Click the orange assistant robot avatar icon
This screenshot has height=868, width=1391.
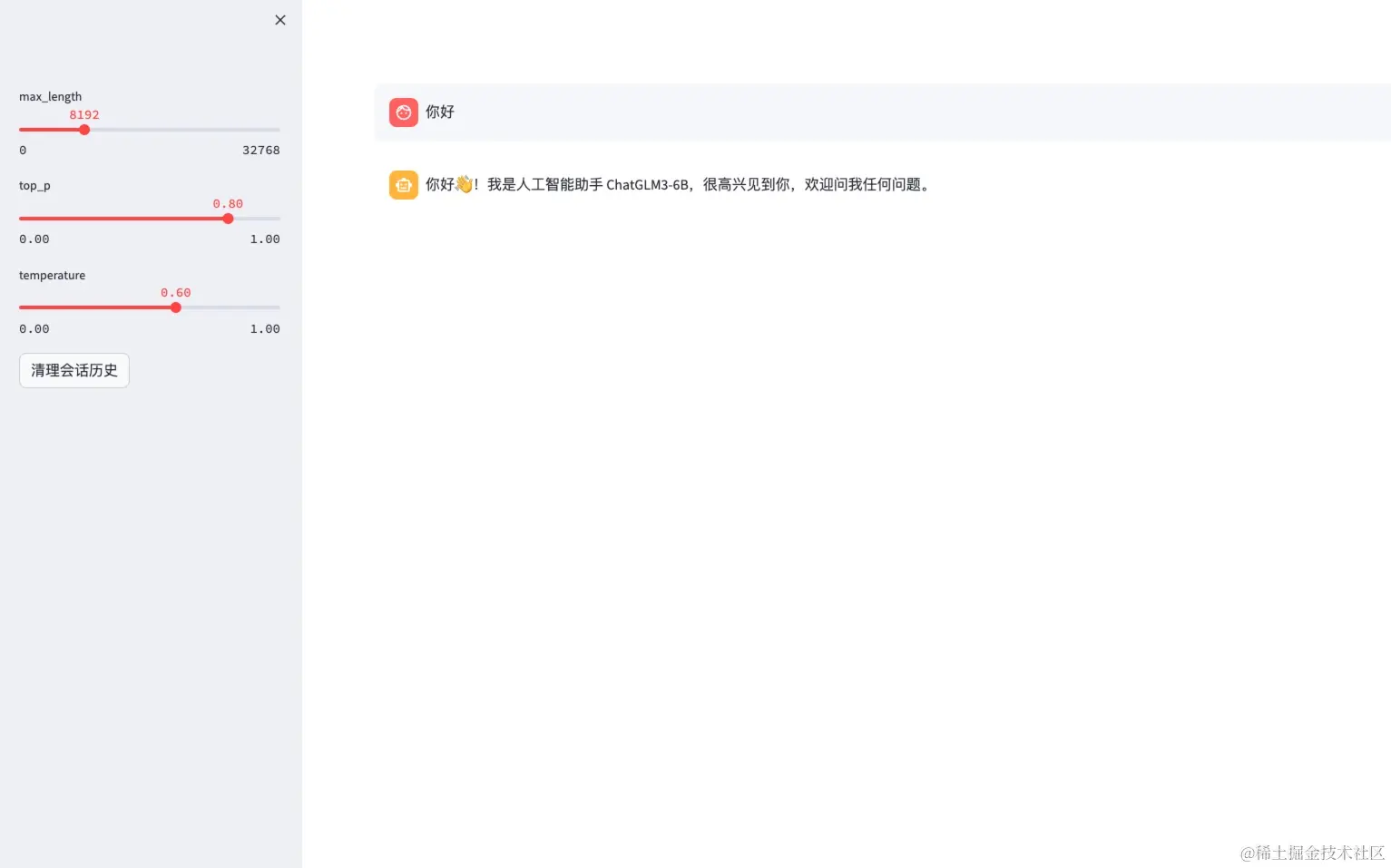404,185
